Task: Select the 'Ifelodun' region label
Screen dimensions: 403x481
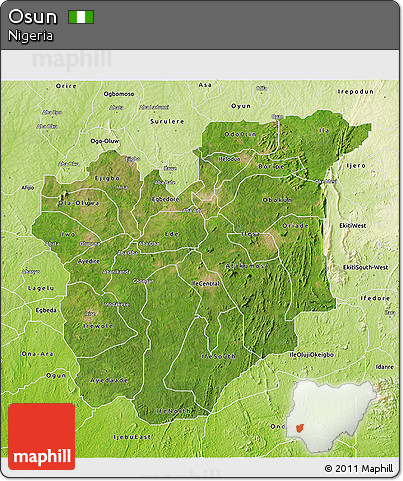Action: (229, 159)
